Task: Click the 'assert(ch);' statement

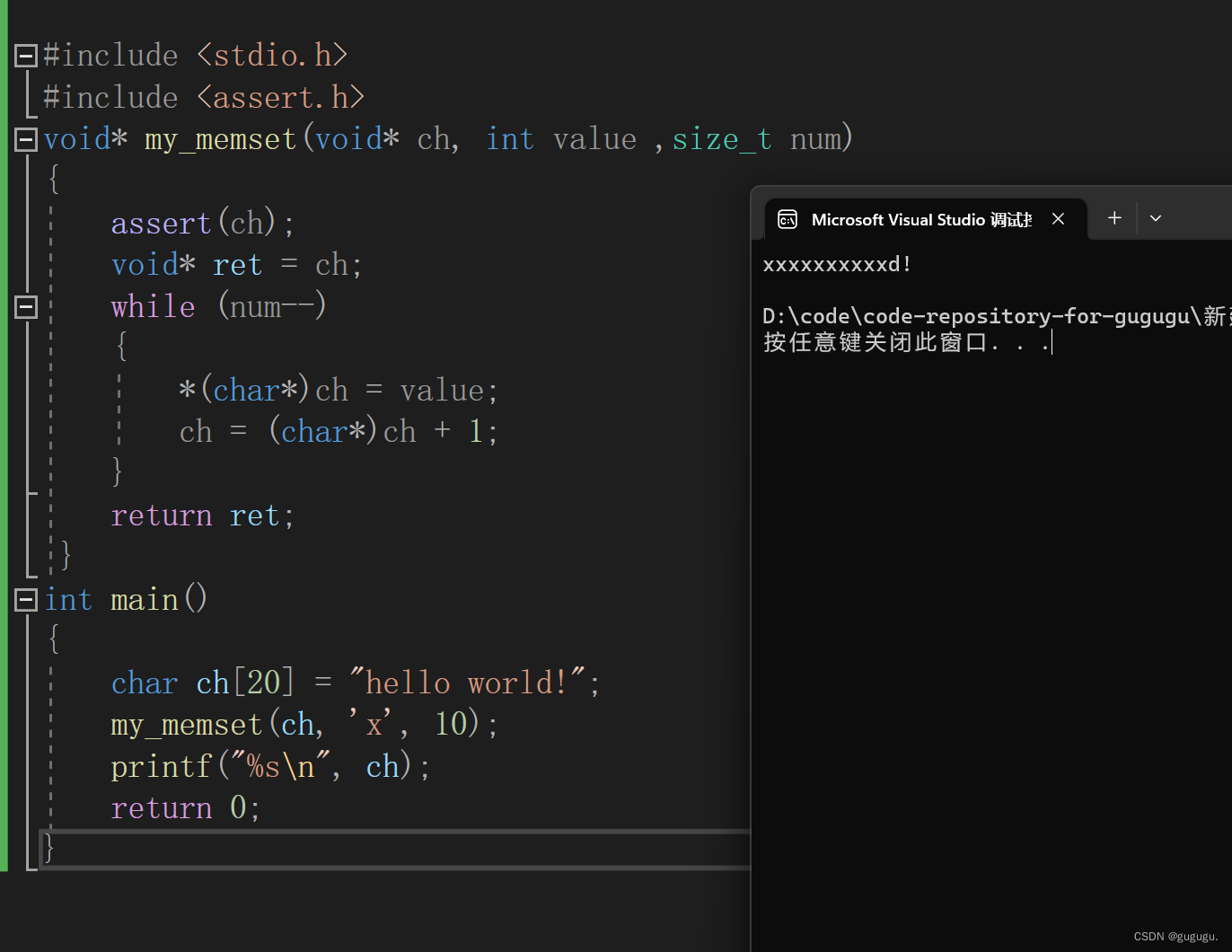Action: click(203, 223)
